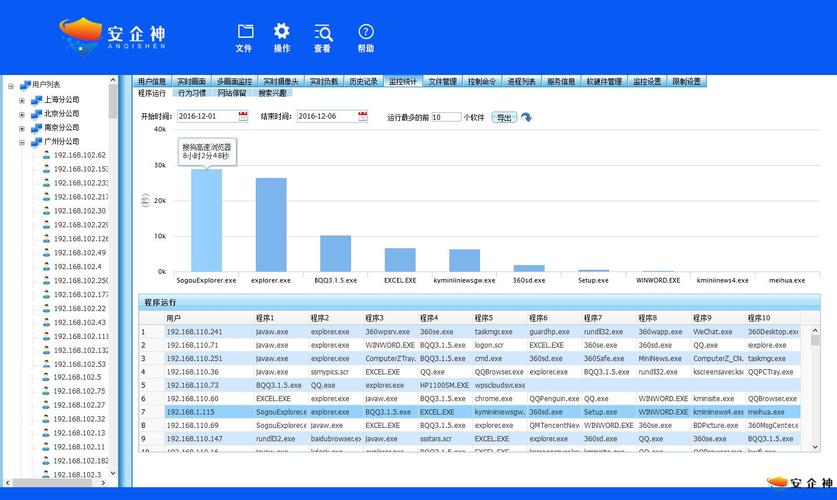
Task: Click the user icon for 192.168.102.43
Action: point(46,322)
